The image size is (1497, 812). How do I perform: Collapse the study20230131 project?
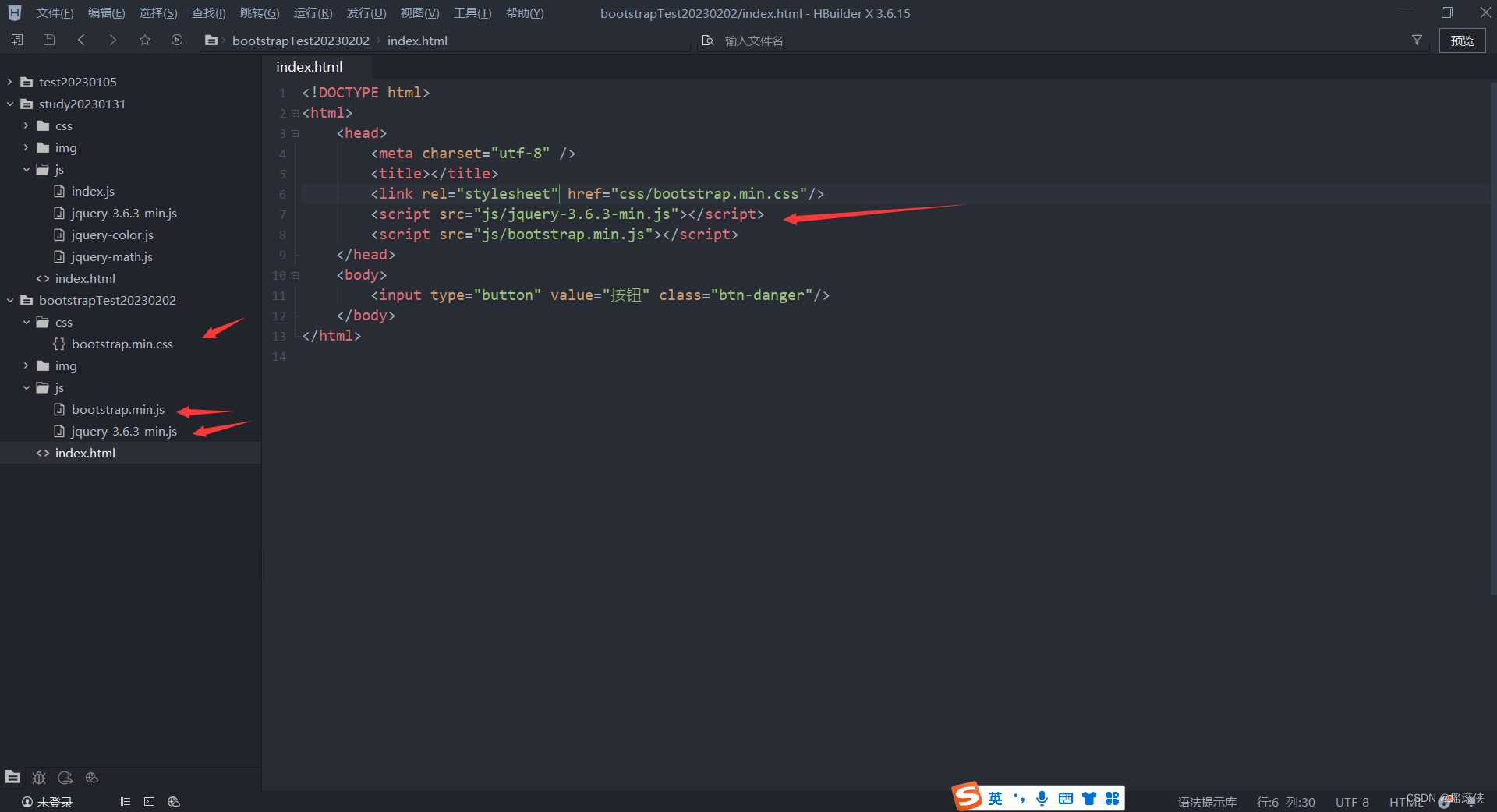(x=10, y=104)
